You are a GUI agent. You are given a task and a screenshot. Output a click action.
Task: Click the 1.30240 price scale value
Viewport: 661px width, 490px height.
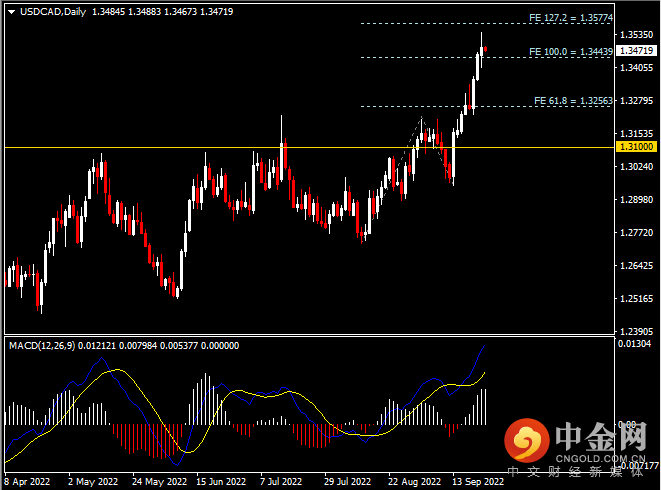point(637,167)
